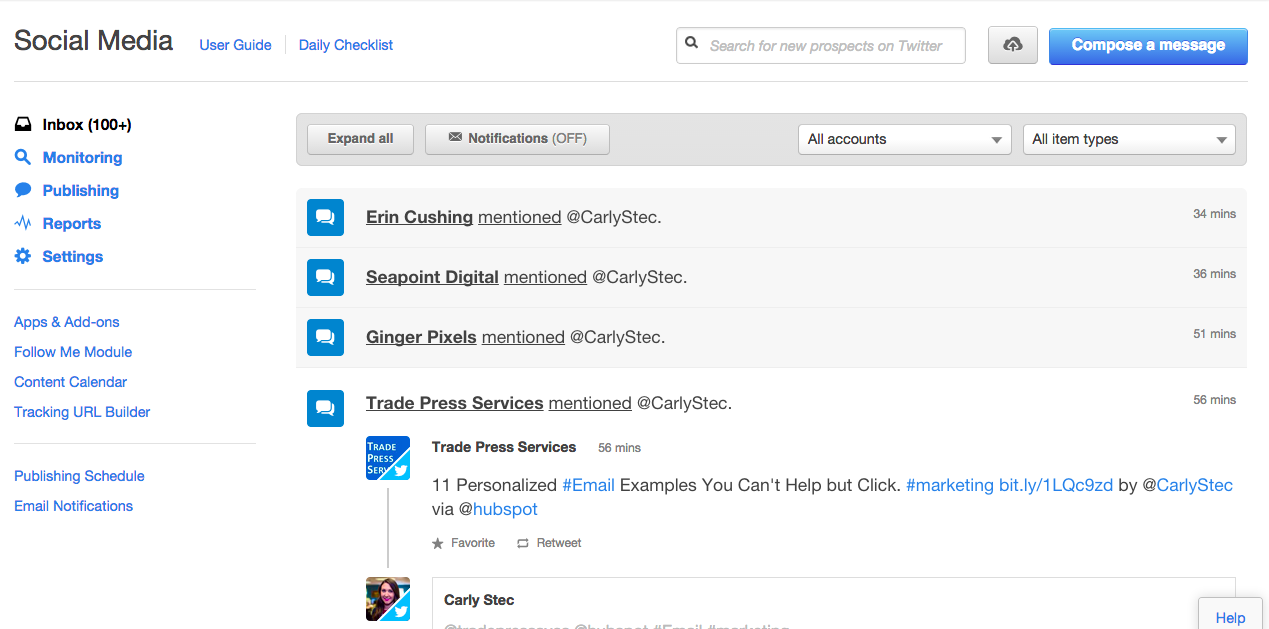Go to Reports section
Image resolution: width=1269 pixels, height=629 pixels.
[72, 223]
